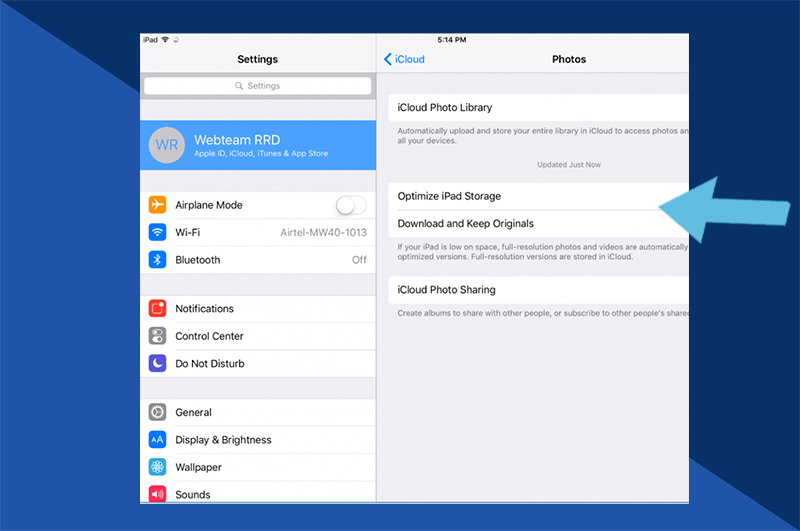Focus the Settings search field
This screenshot has height=531, width=800.
[x=258, y=86]
